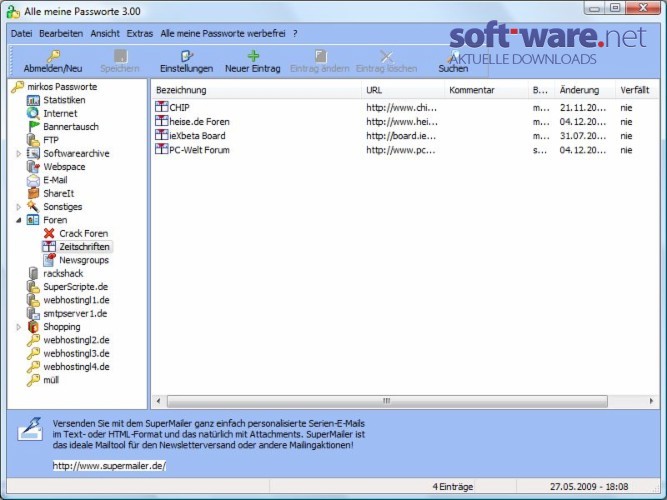Open the Datei menu
Screen dimensions: 667x500
tap(21, 34)
